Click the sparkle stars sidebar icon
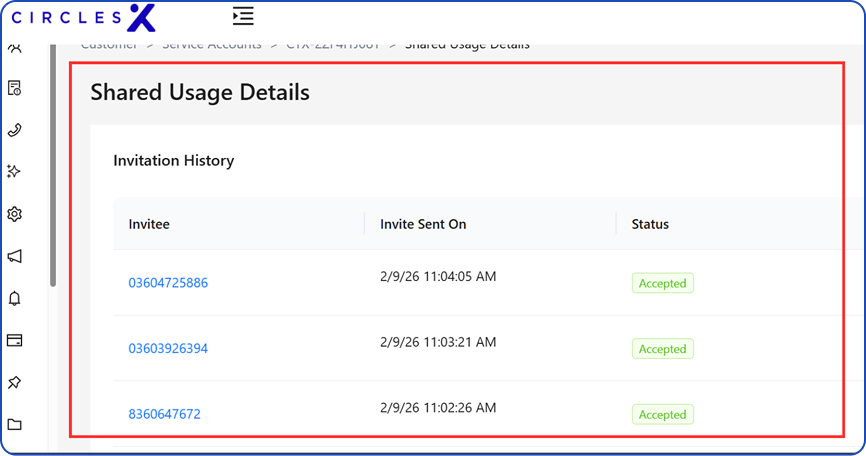866x456 pixels. [x=15, y=172]
